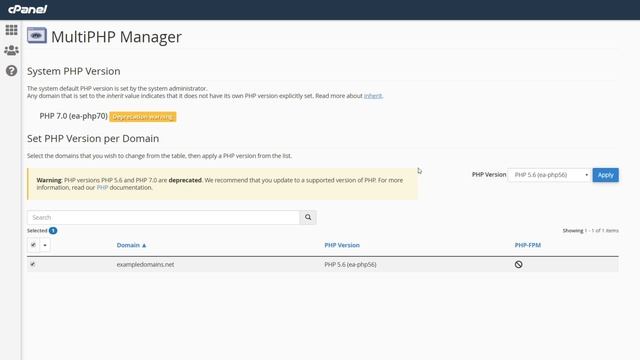Click the PHP 5.6 (ea-php56) version cell
640x360 pixels.
pos(350,264)
